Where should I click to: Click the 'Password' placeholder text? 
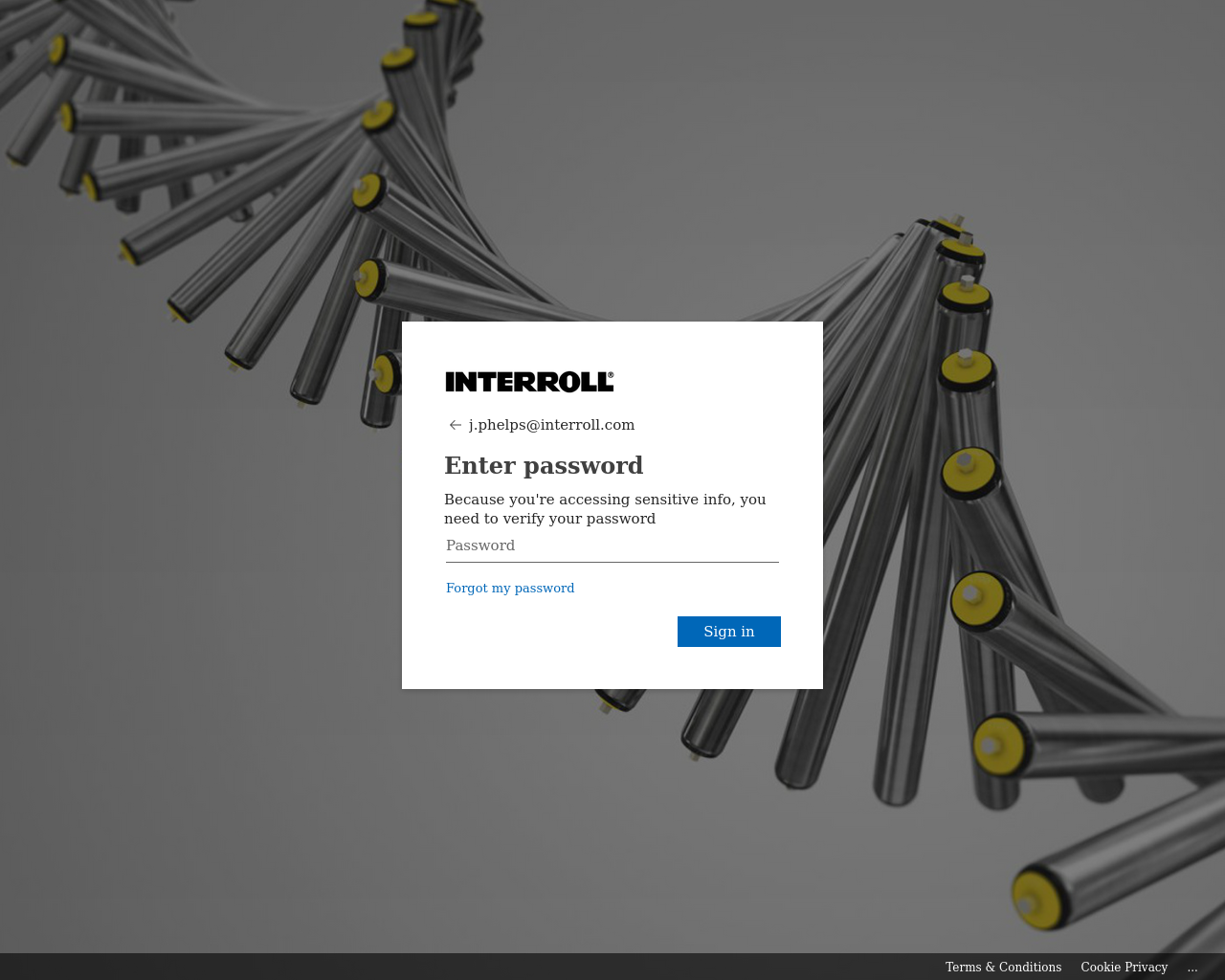coord(480,546)
